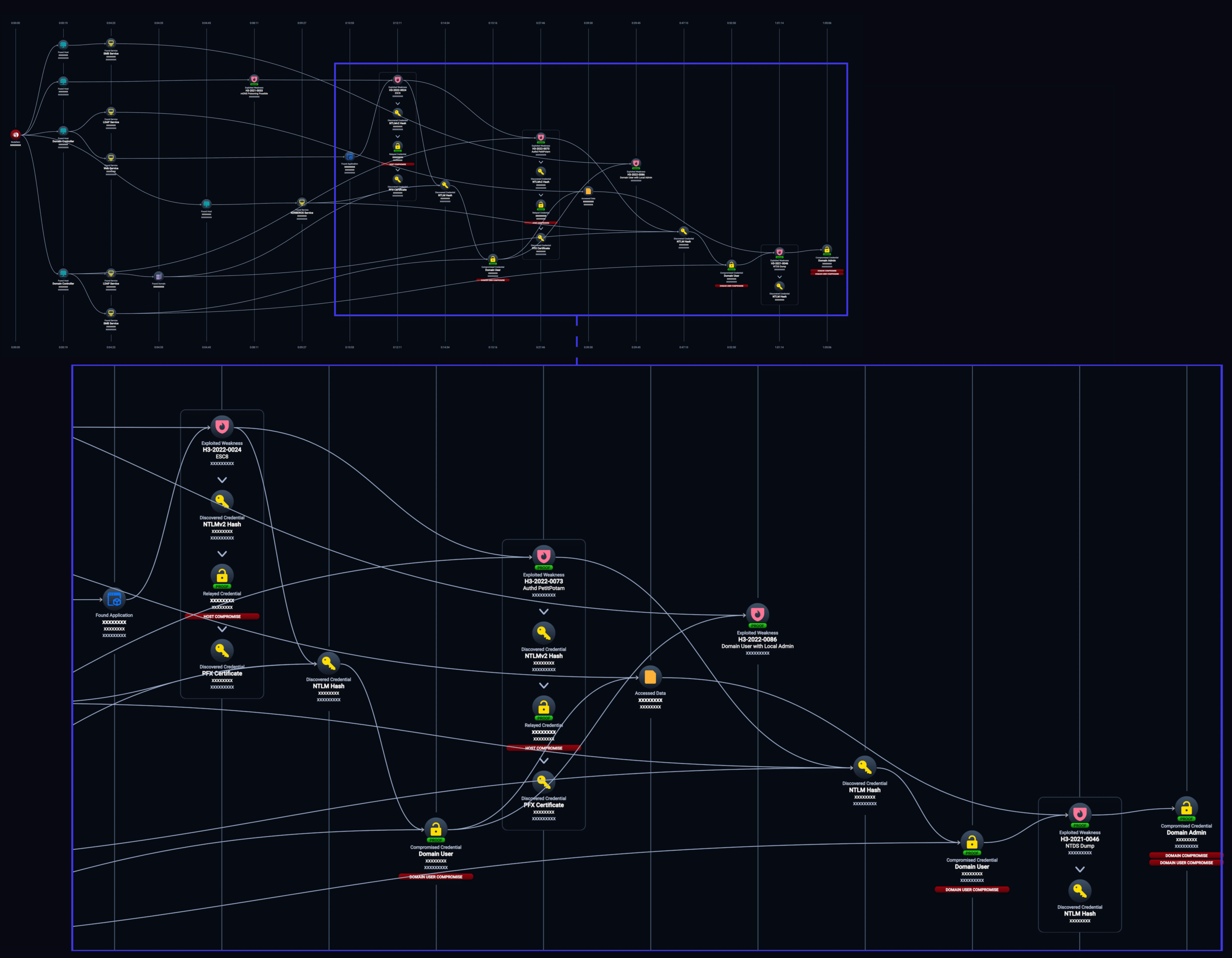Expand chevron above ESC8 Relayed Credential in inset
Screen dimensions: 1232x958
(222, 554)
